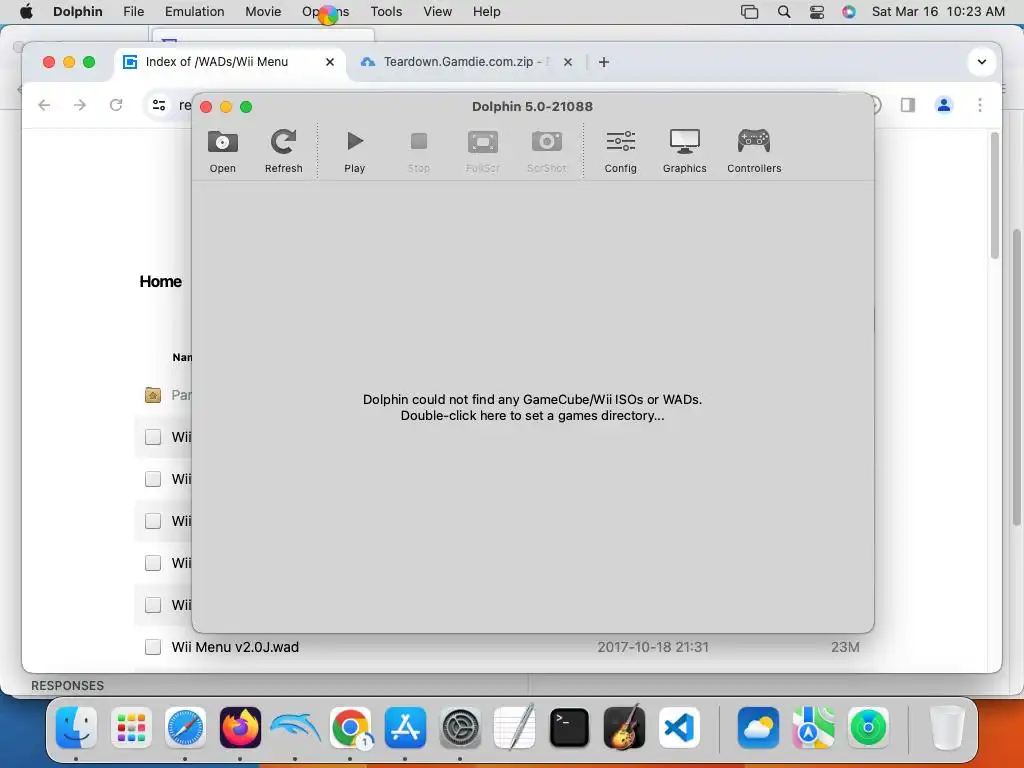This screenshot has width=1024, height=768.
Task: Open the File menu
Action: click(133, 12)
